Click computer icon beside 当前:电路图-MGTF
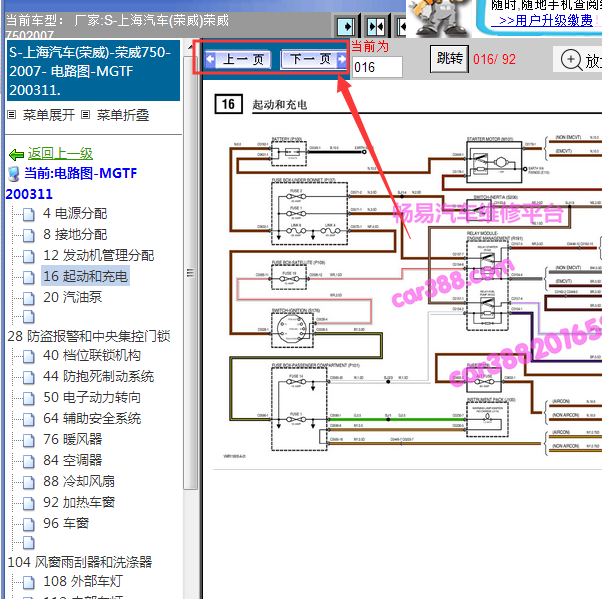602x599 pixels. tap(14, 174)
